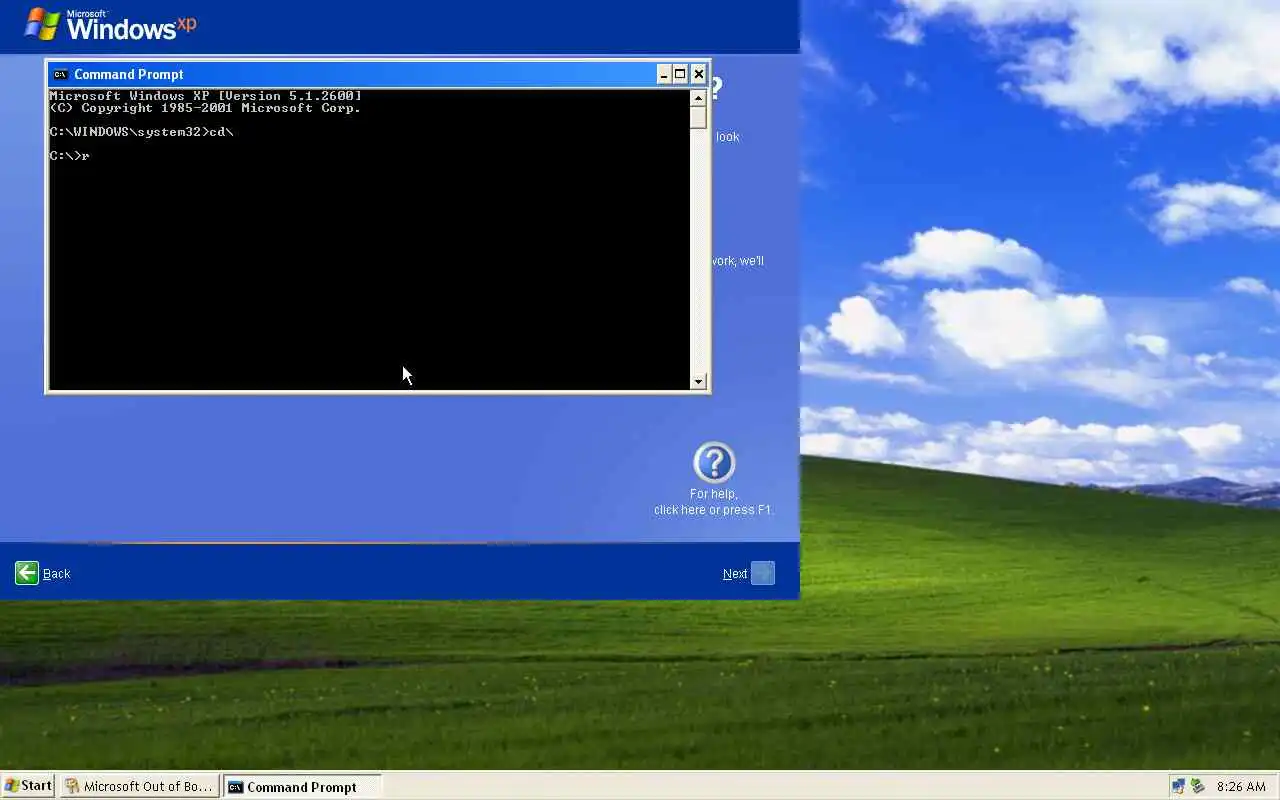Switch to Microsoft Out of Box taskbar button
The image size is (1280, 800).
[139, 786]
